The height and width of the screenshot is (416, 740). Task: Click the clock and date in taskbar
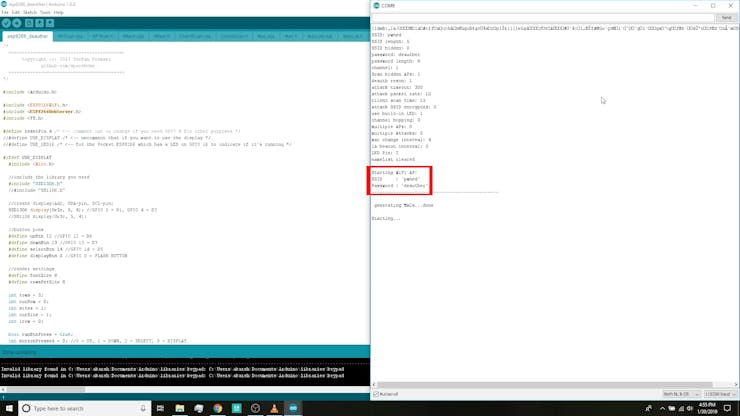pyautogui.click(x=707, y=408)
